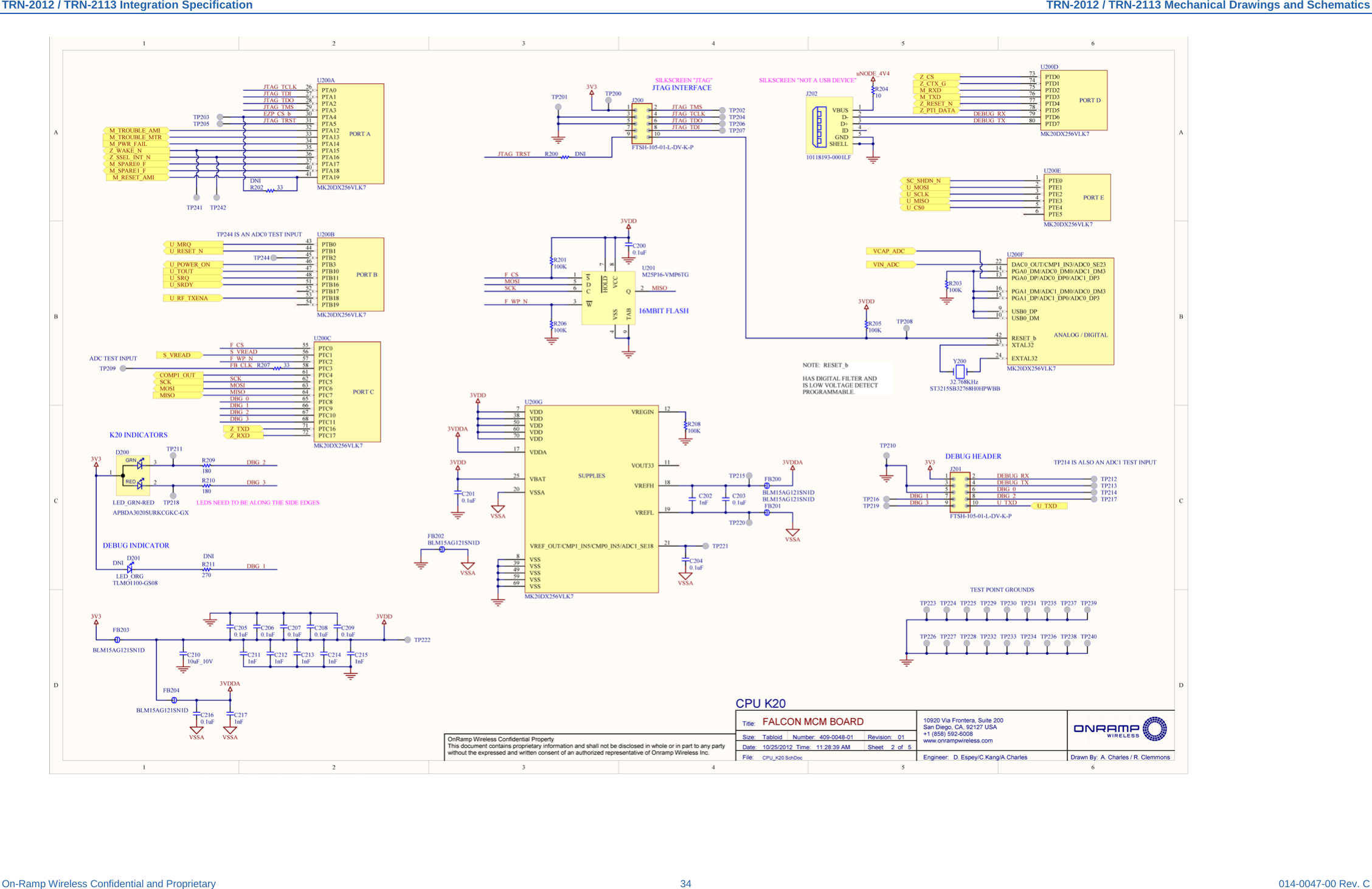Click the 'CPU K20' sheet title
Image resolution: width=1372 pixels, height=889 pixels.
click(x=760, y=704)
